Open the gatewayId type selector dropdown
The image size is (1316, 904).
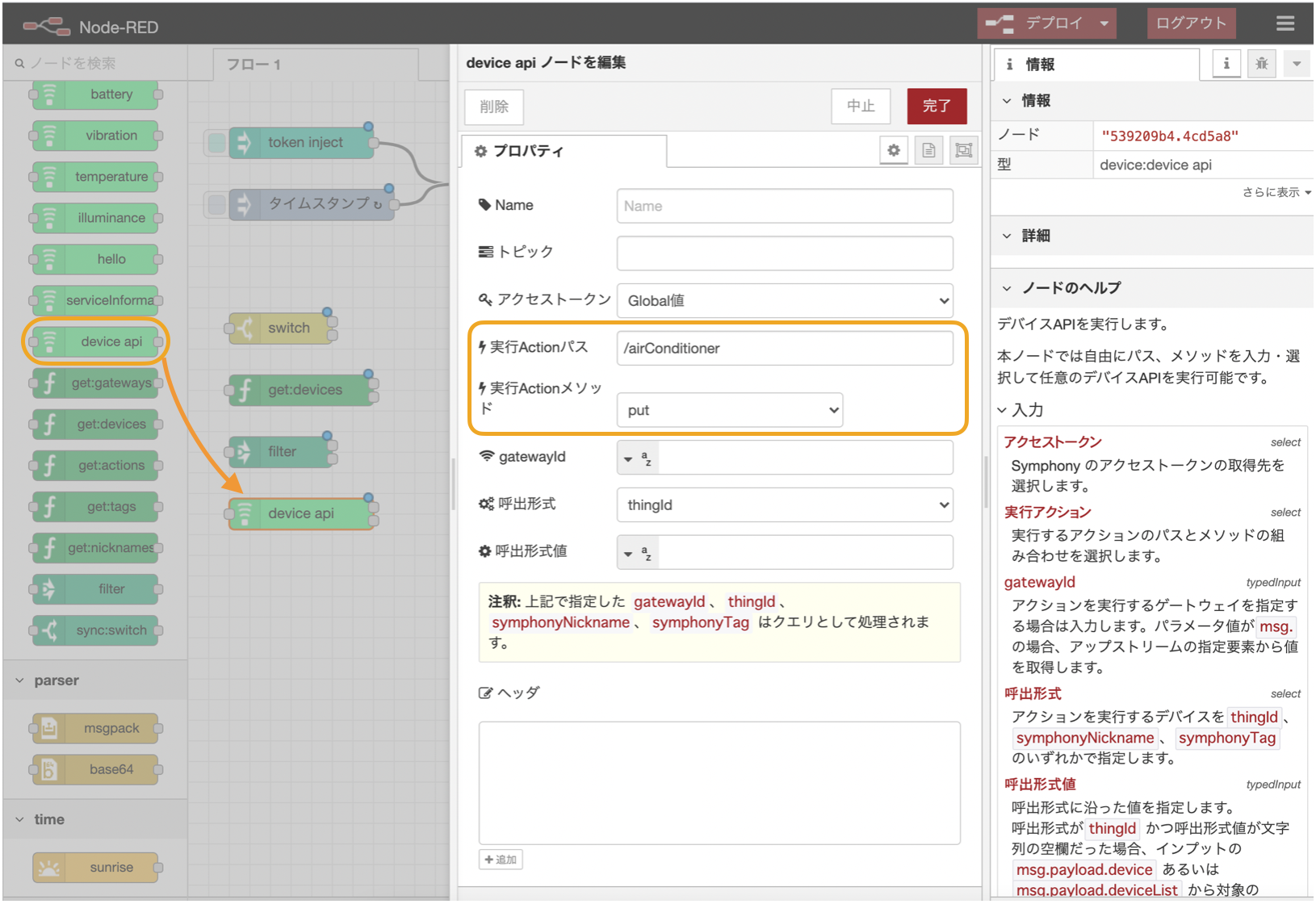click(x=638, y=458)
